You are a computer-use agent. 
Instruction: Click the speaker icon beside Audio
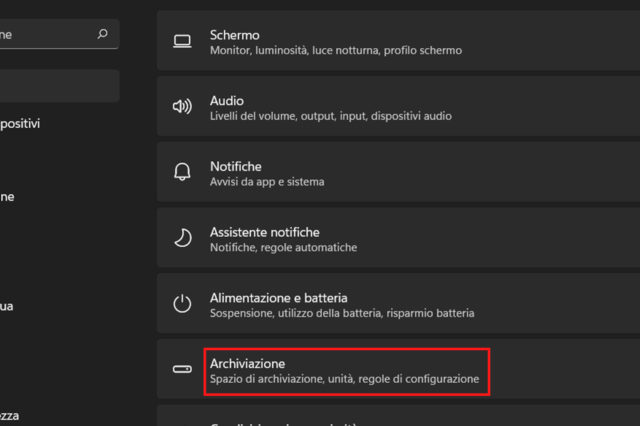tap(182, 107)
